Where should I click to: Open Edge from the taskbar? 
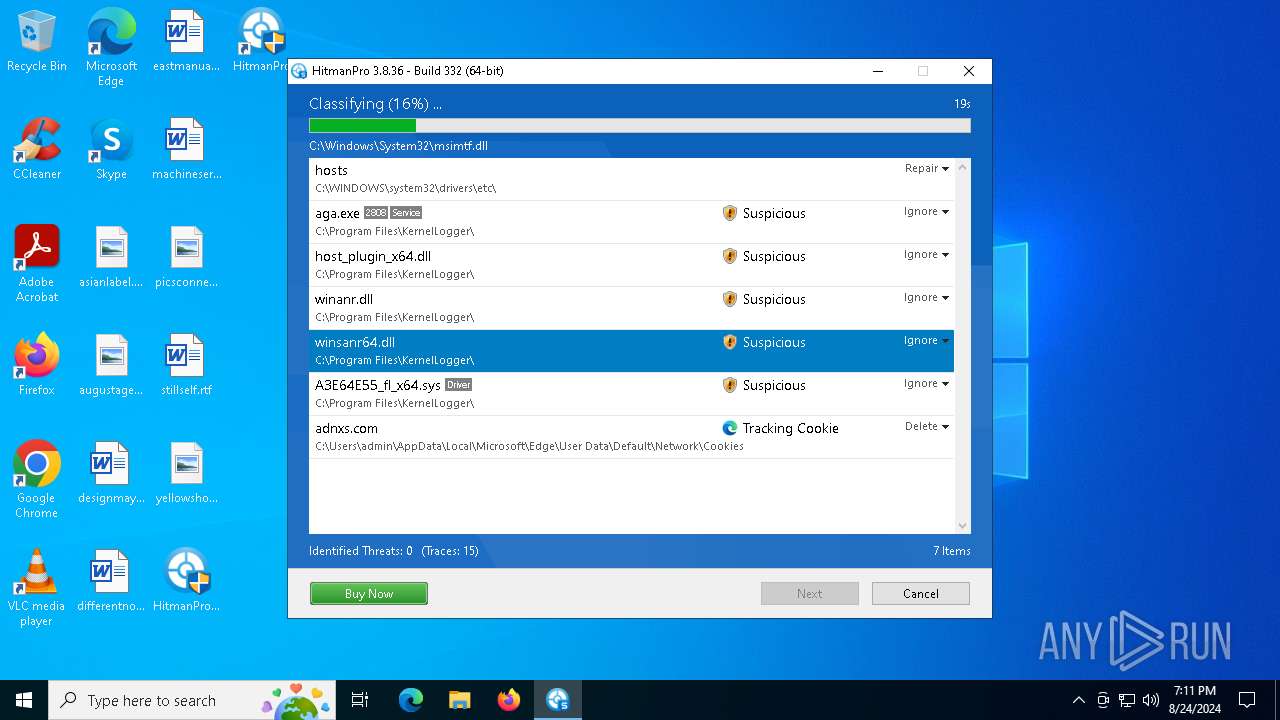(x=411, y=700)
